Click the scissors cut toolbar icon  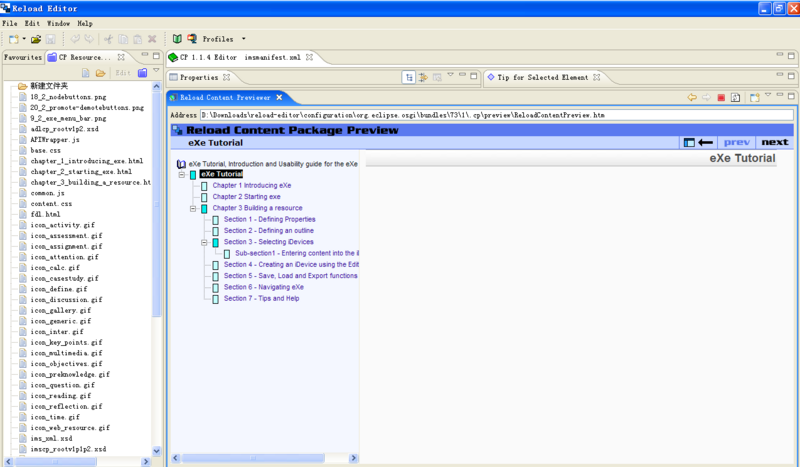[107, 39]
